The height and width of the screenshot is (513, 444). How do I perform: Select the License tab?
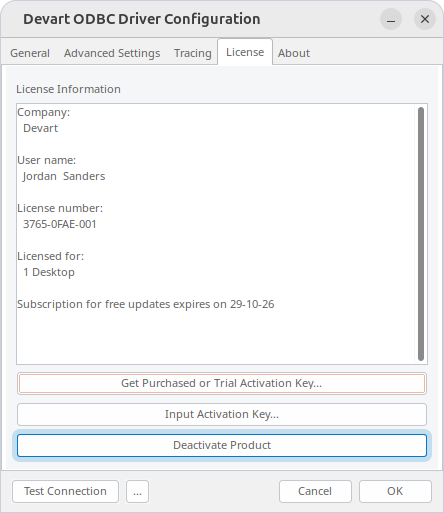(245, 52)
